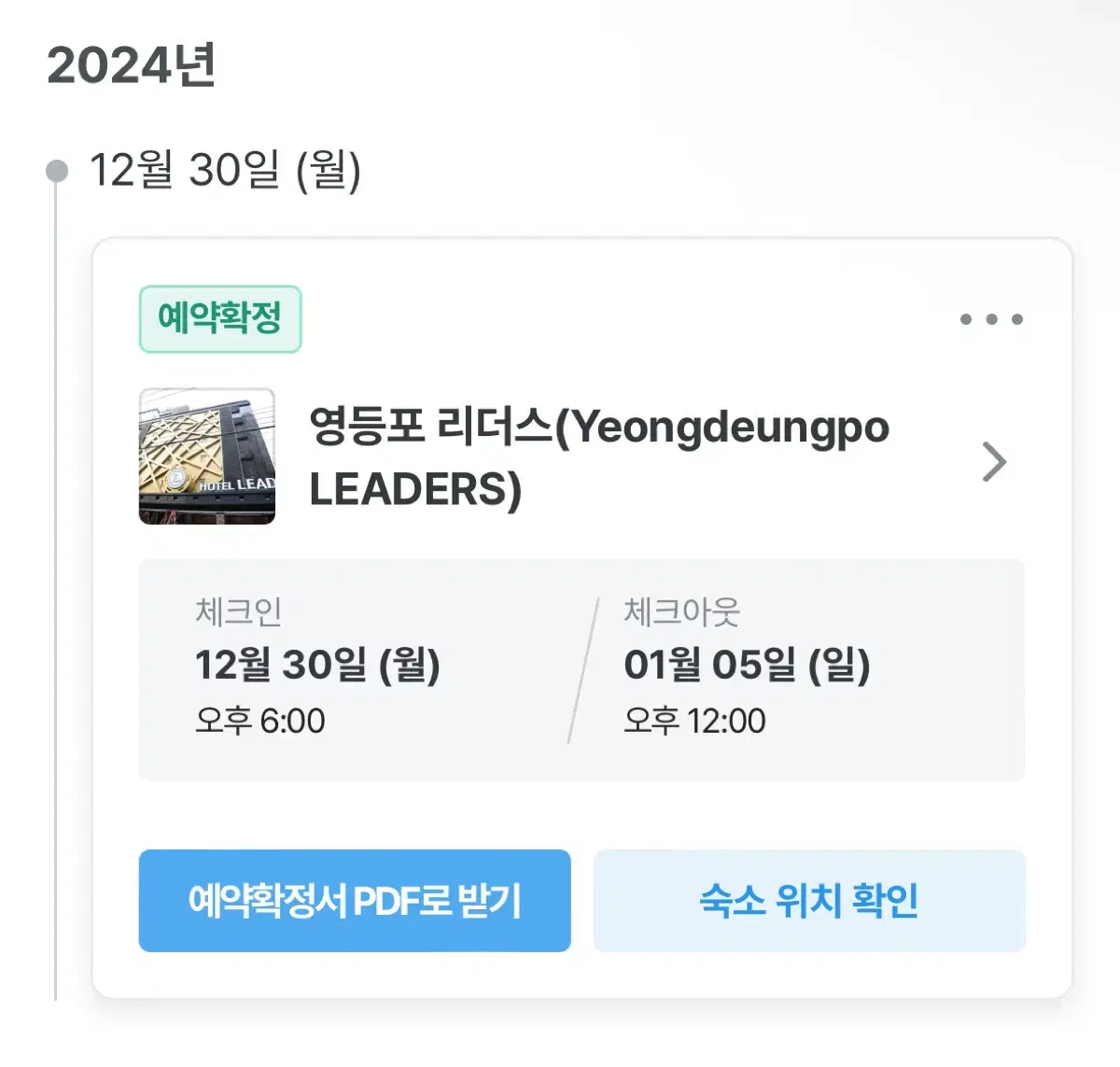Open the 영등포 리더스 hotel name link

(x=599, y=458)
